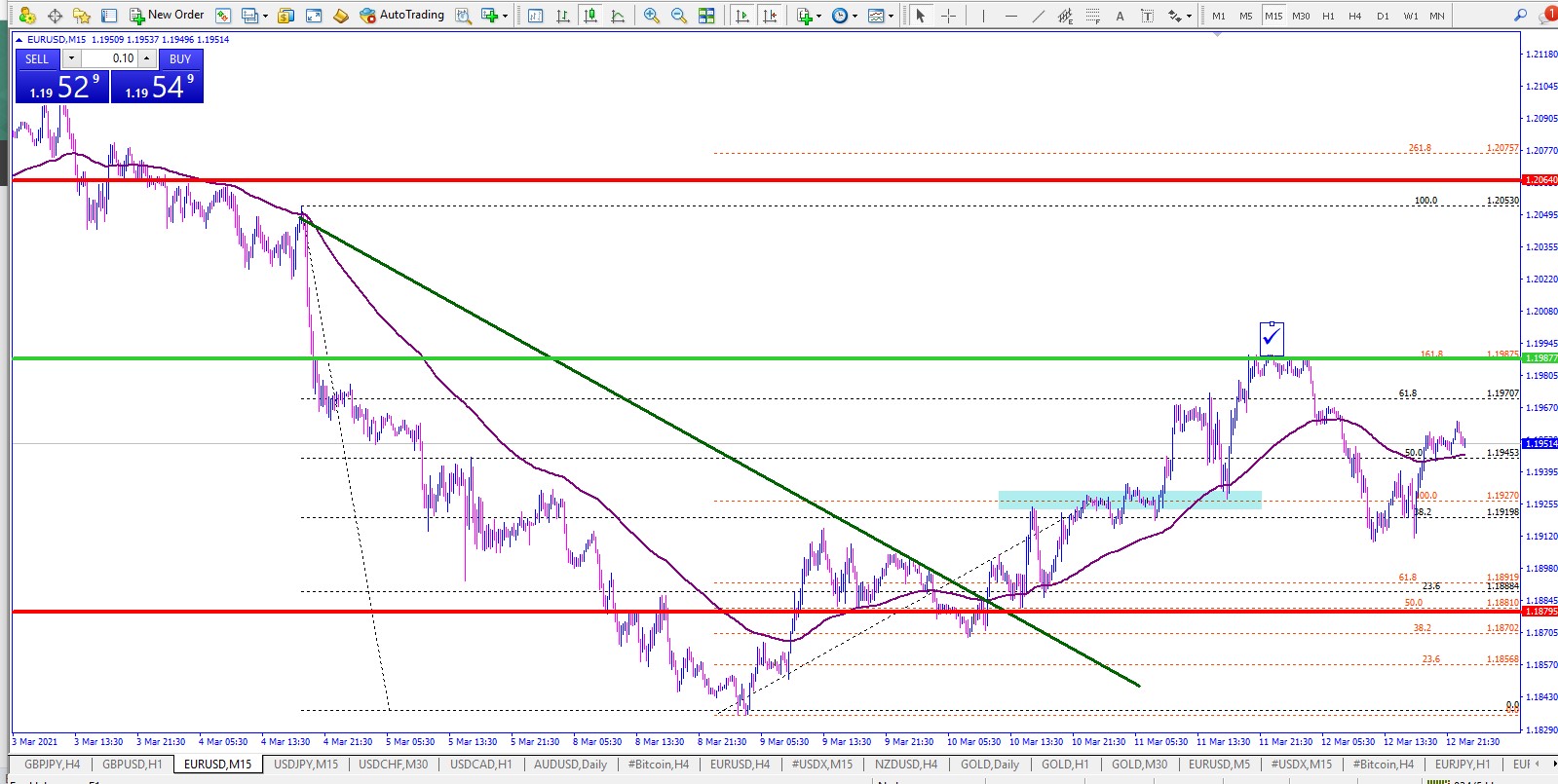The image size is (1558, 784).
Task: Expand the periodicity dropdown arrow
Action: pos(855,16)
